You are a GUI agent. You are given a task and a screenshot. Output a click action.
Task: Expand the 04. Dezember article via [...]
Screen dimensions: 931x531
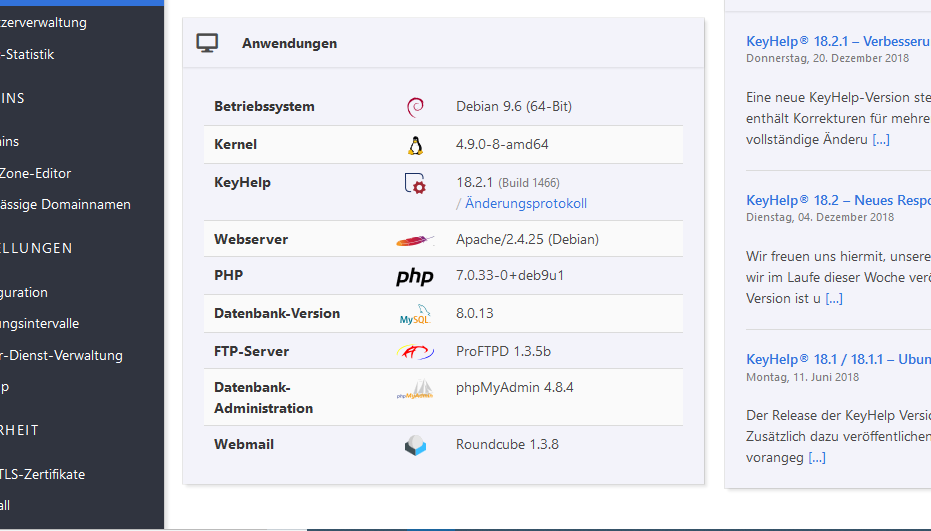(834, 298)
